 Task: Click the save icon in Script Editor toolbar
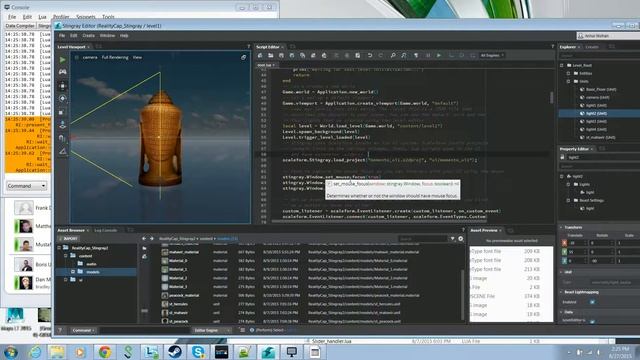coord(281,56)
